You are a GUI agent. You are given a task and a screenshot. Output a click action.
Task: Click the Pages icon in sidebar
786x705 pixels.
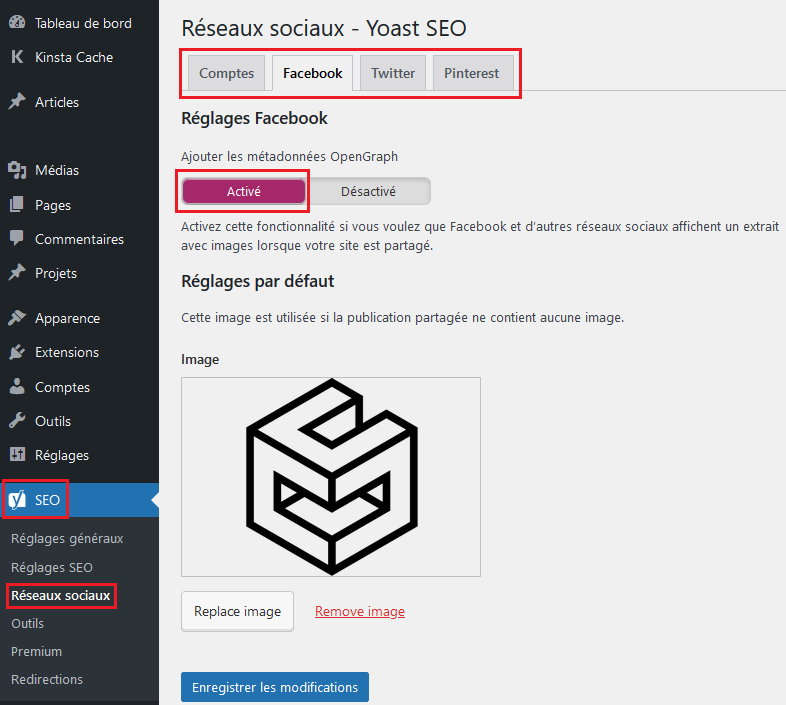(x=17, y=205)
